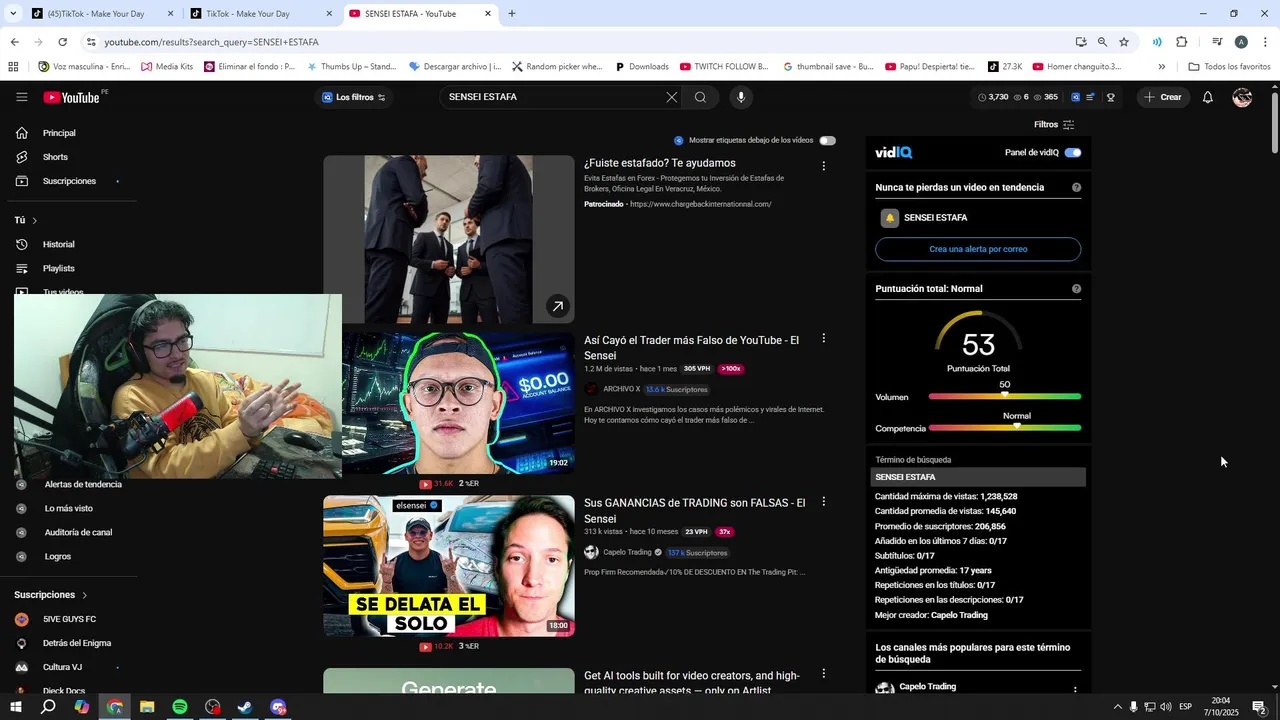Click the Volumen score slider
Viewport: 1280px width, 720px height.
pos(1005,397)
